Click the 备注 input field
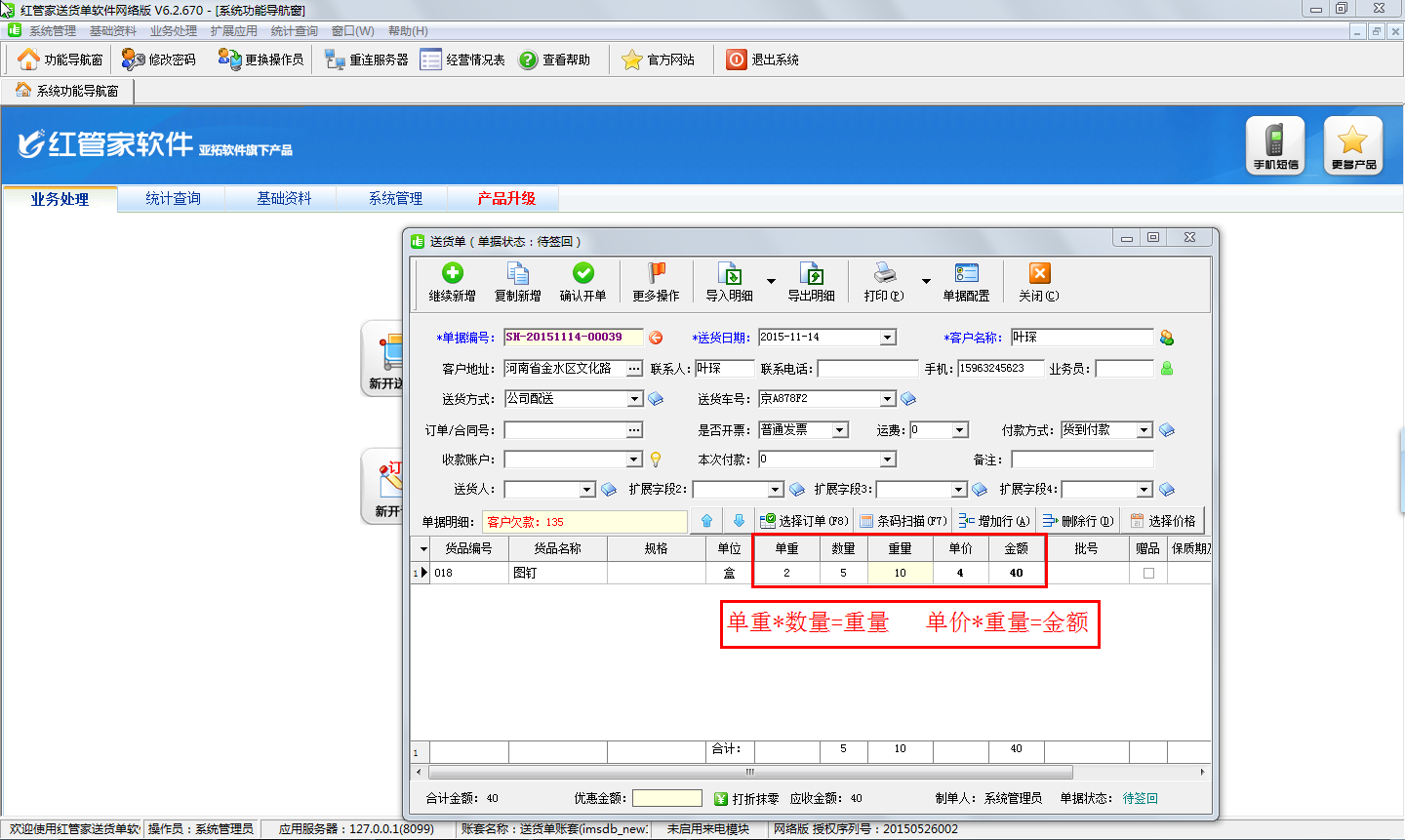The height and width of the screenshot is (840, 1405). pos(1081,460)
